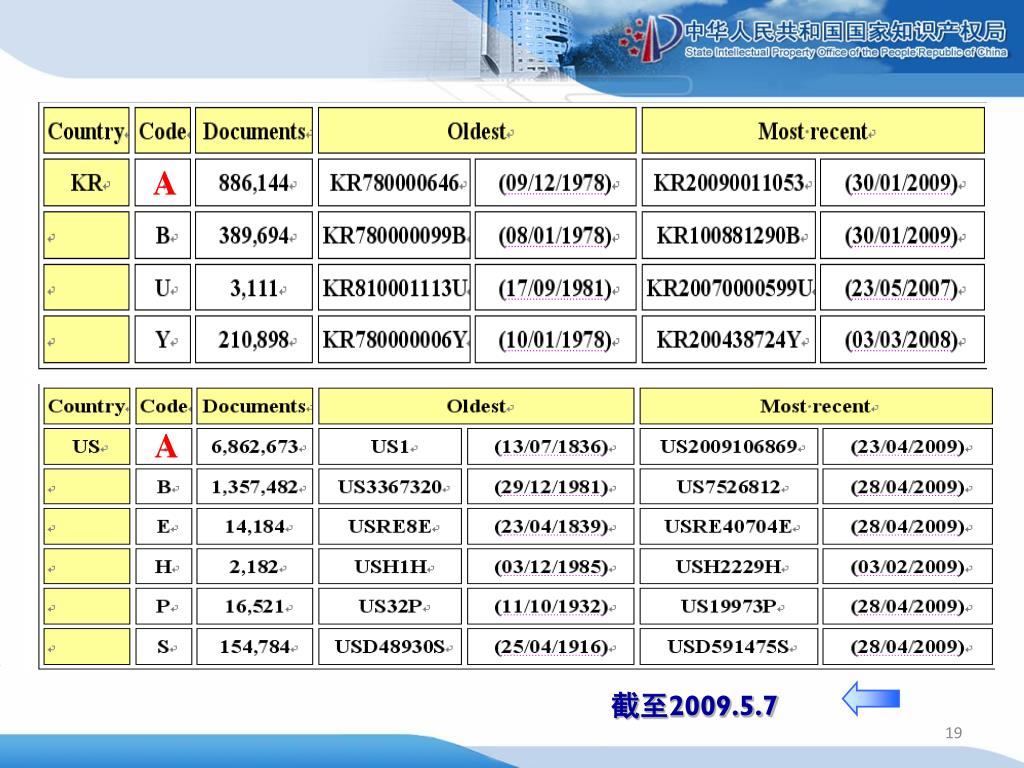Click the P code cell
The height and width of the screenshot is (768, 1024).
[163, 606]
